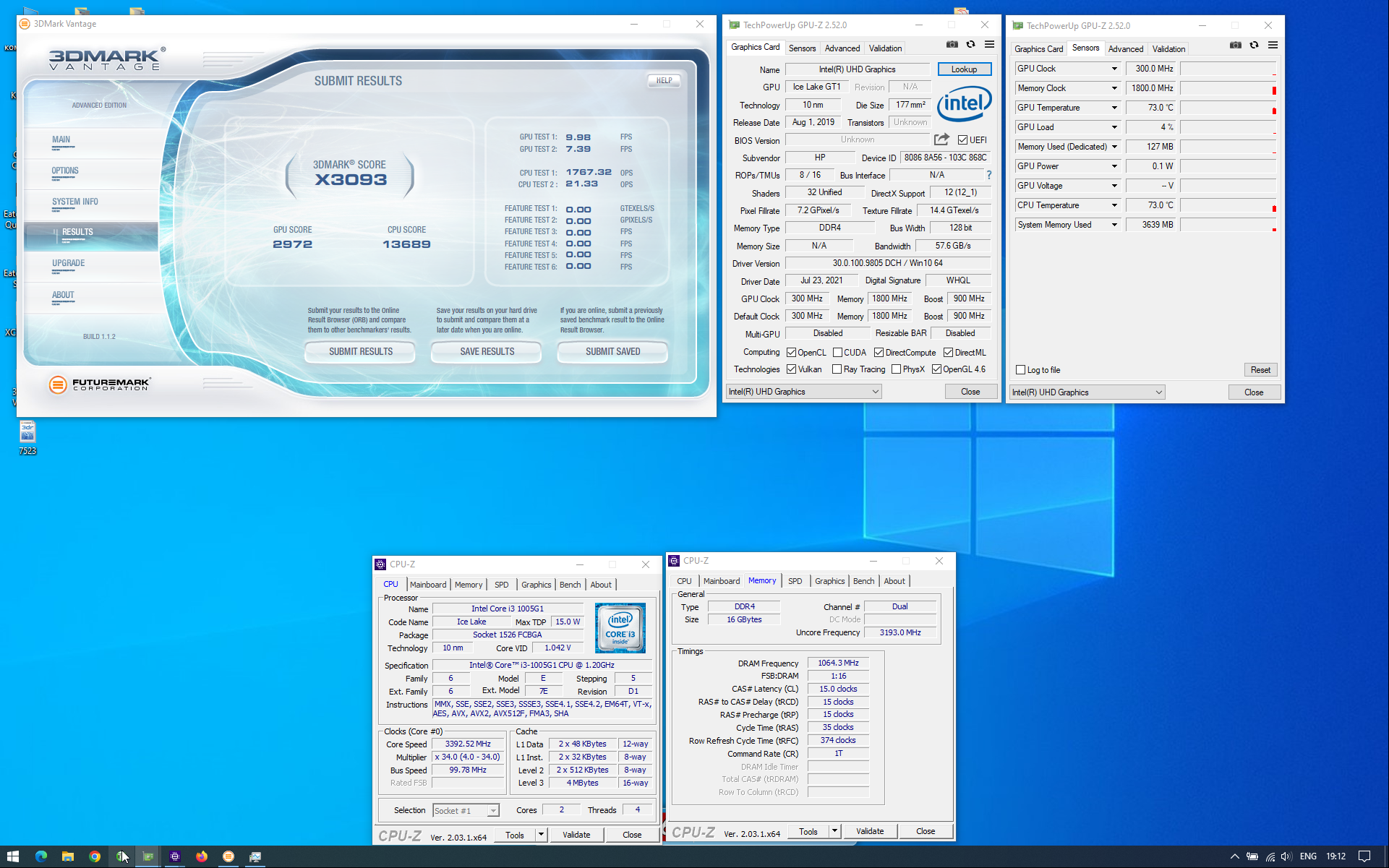
Task: Open the notification center icon
Action: tap(1364, 856)
